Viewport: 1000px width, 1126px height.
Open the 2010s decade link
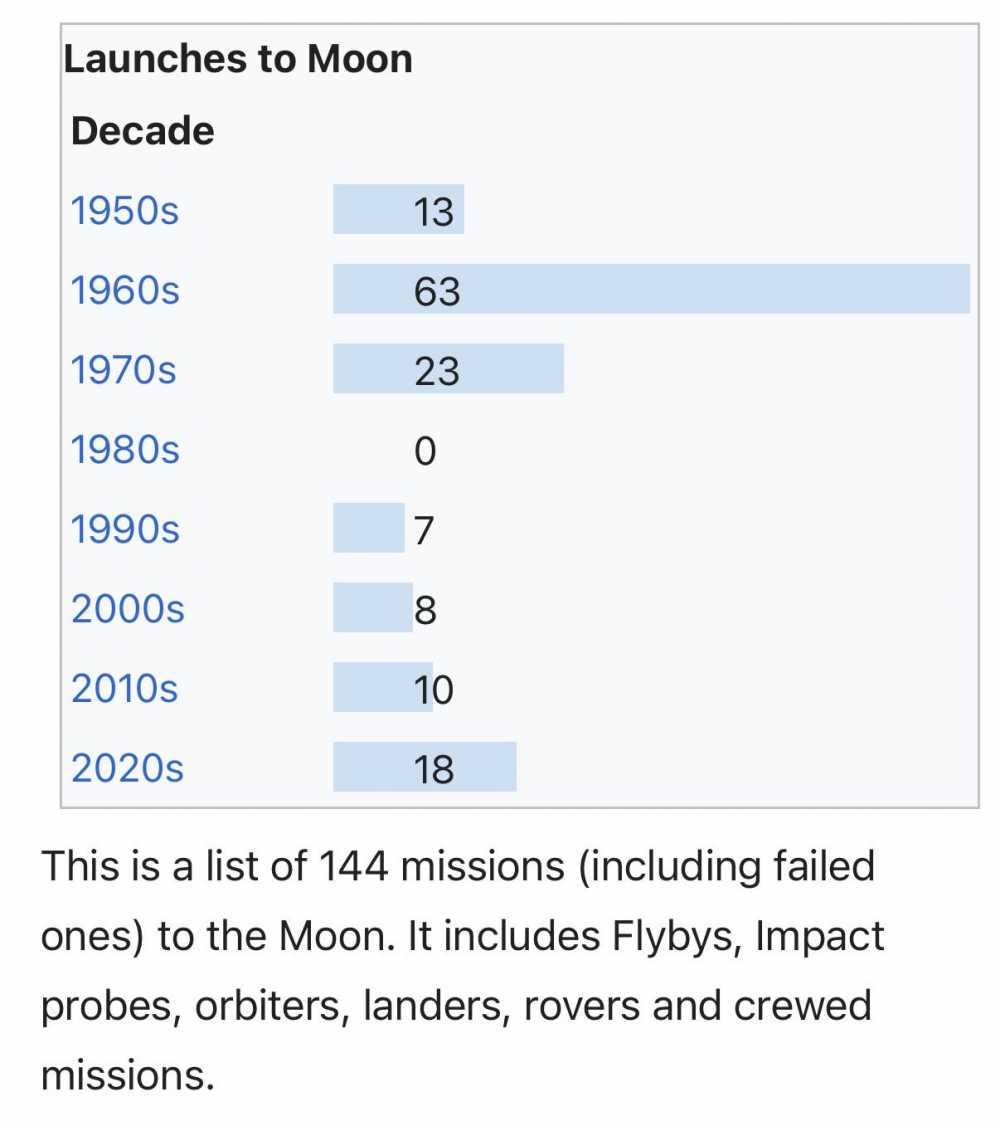(125, 688)
